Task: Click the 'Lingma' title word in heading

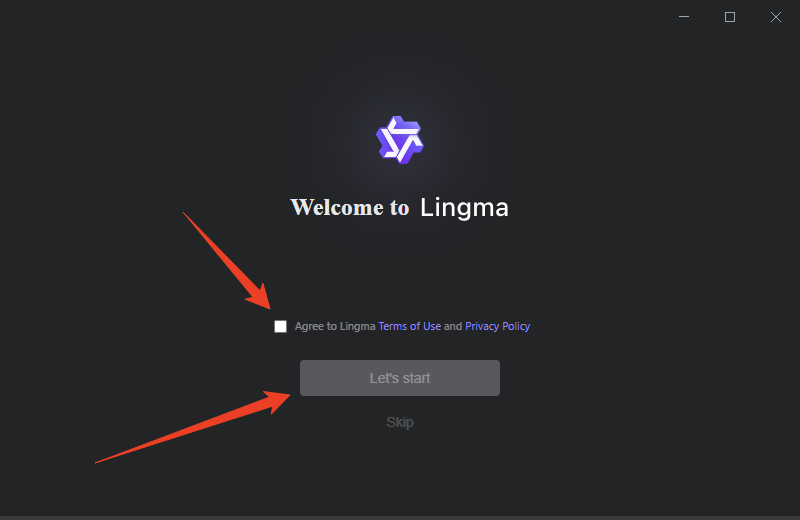Action: point(464,207)
